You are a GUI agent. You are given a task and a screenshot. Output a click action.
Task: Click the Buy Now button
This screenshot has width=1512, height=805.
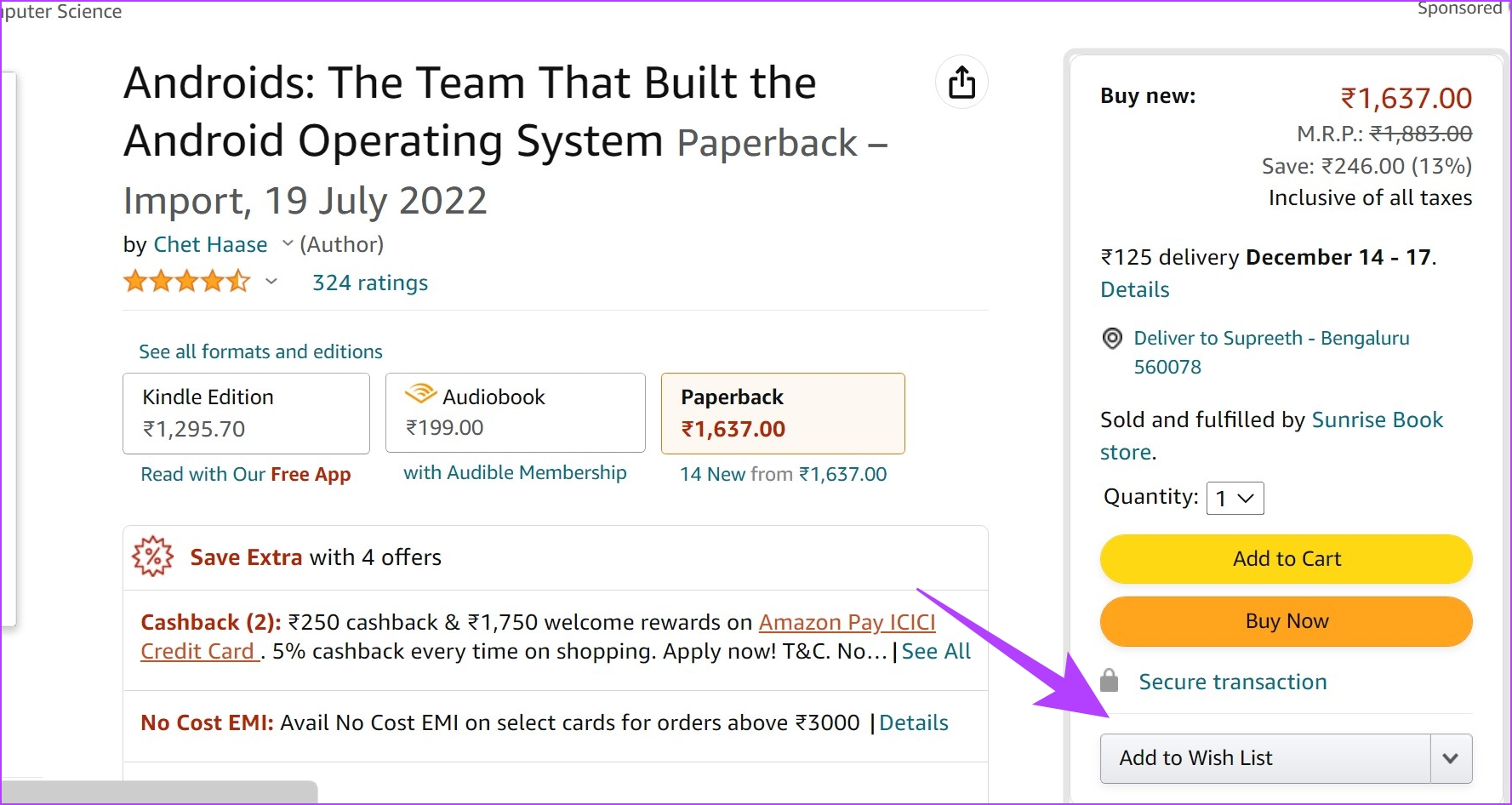pos(1287,621)
